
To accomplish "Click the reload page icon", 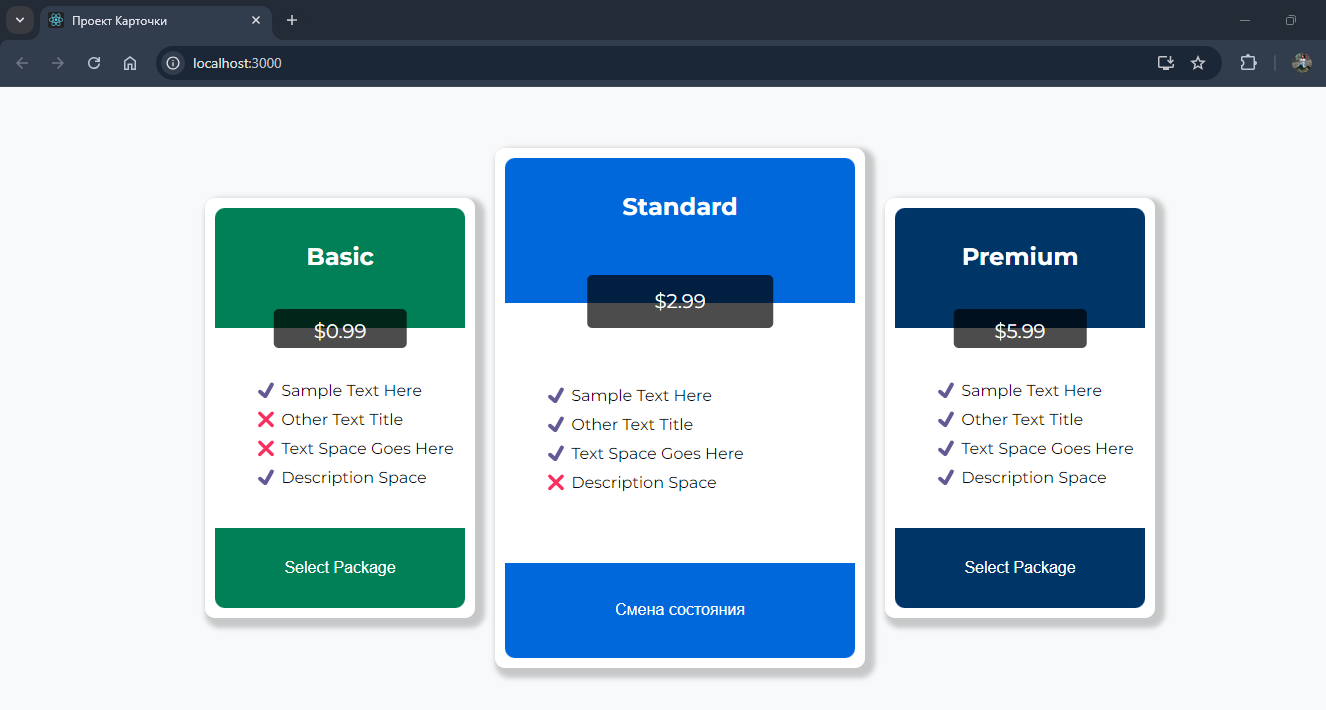I will click(94, 63).
